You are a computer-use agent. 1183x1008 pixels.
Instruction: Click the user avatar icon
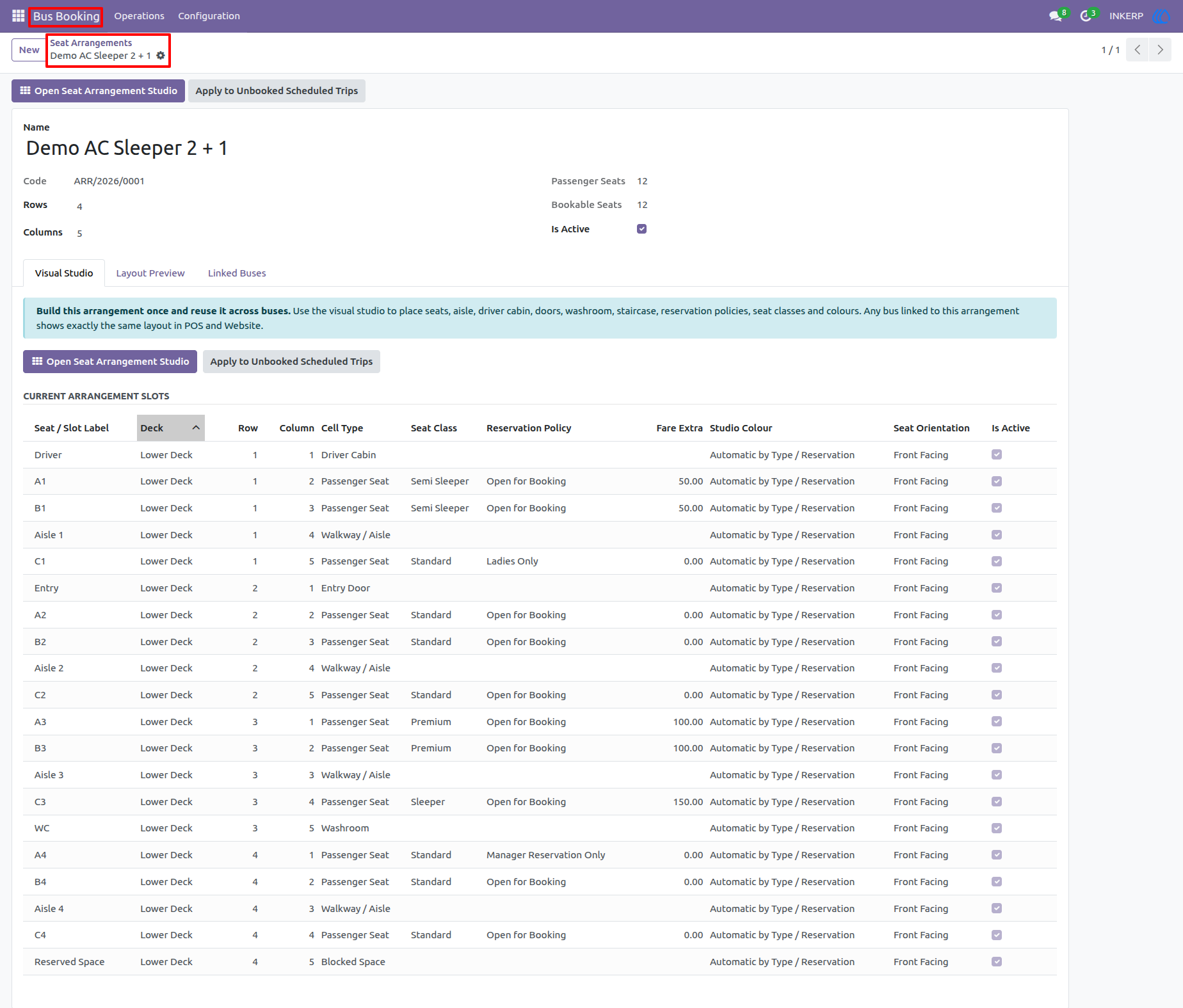(x=1161, y=16)
